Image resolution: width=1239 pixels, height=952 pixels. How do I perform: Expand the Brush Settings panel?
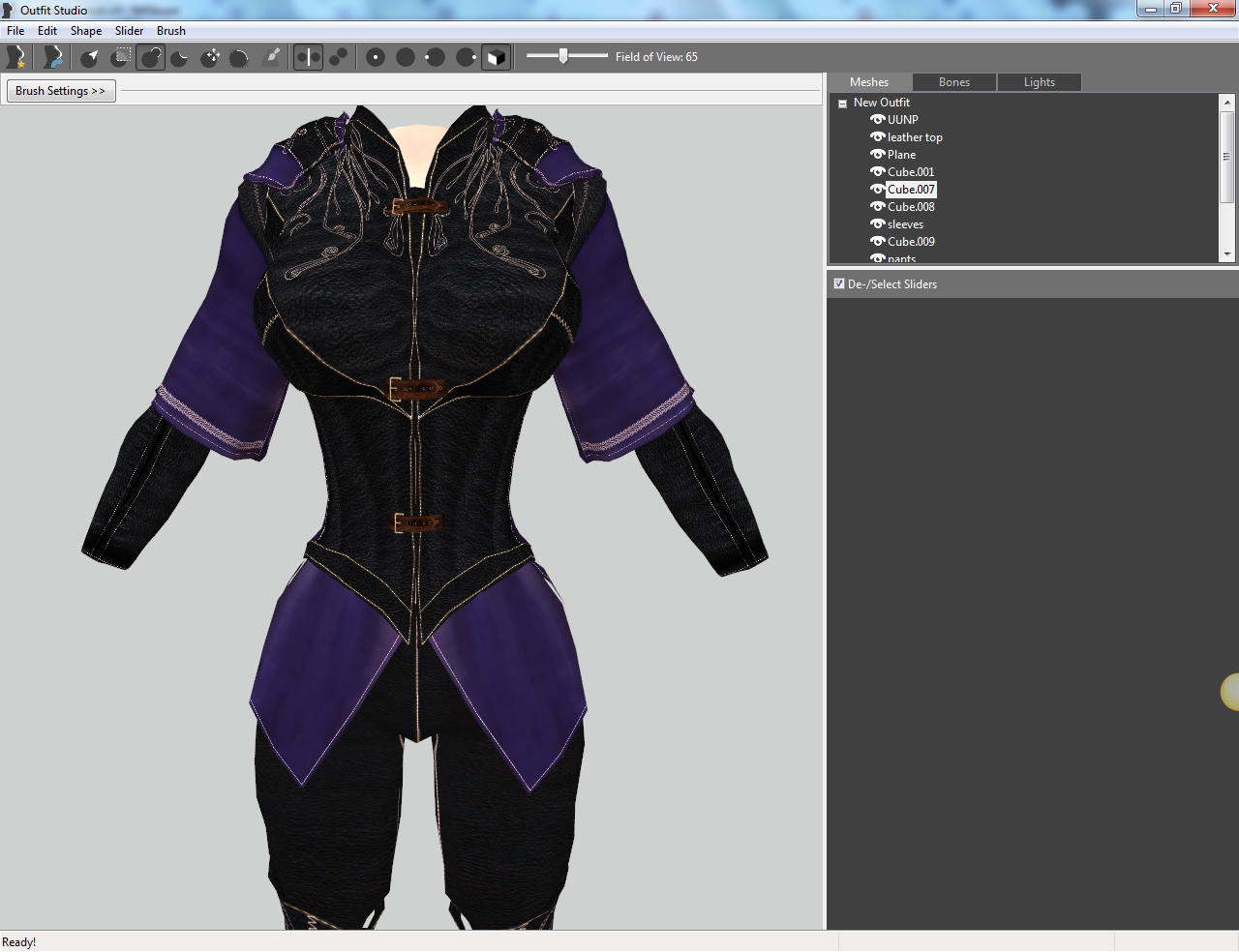[x=61, y=91]
